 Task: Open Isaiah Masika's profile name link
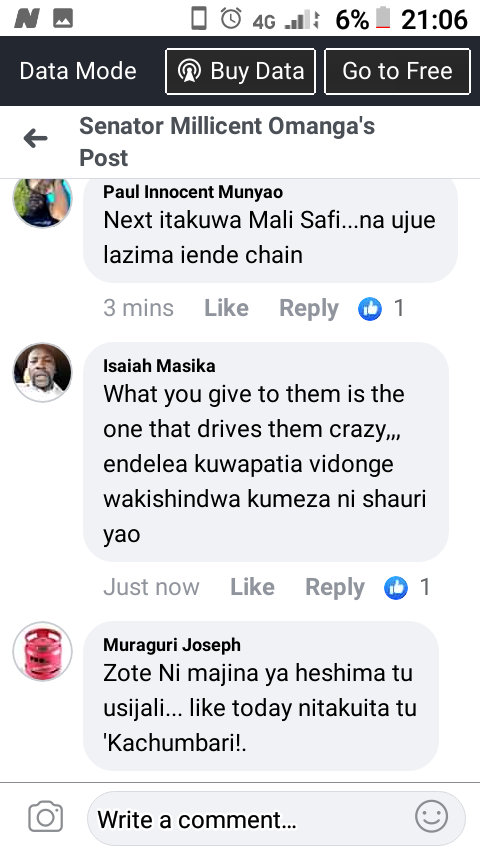point(159,365)
